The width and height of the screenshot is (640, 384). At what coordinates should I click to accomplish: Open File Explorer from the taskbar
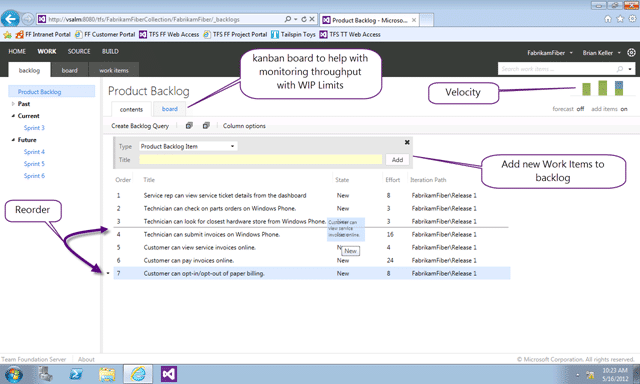107,374
